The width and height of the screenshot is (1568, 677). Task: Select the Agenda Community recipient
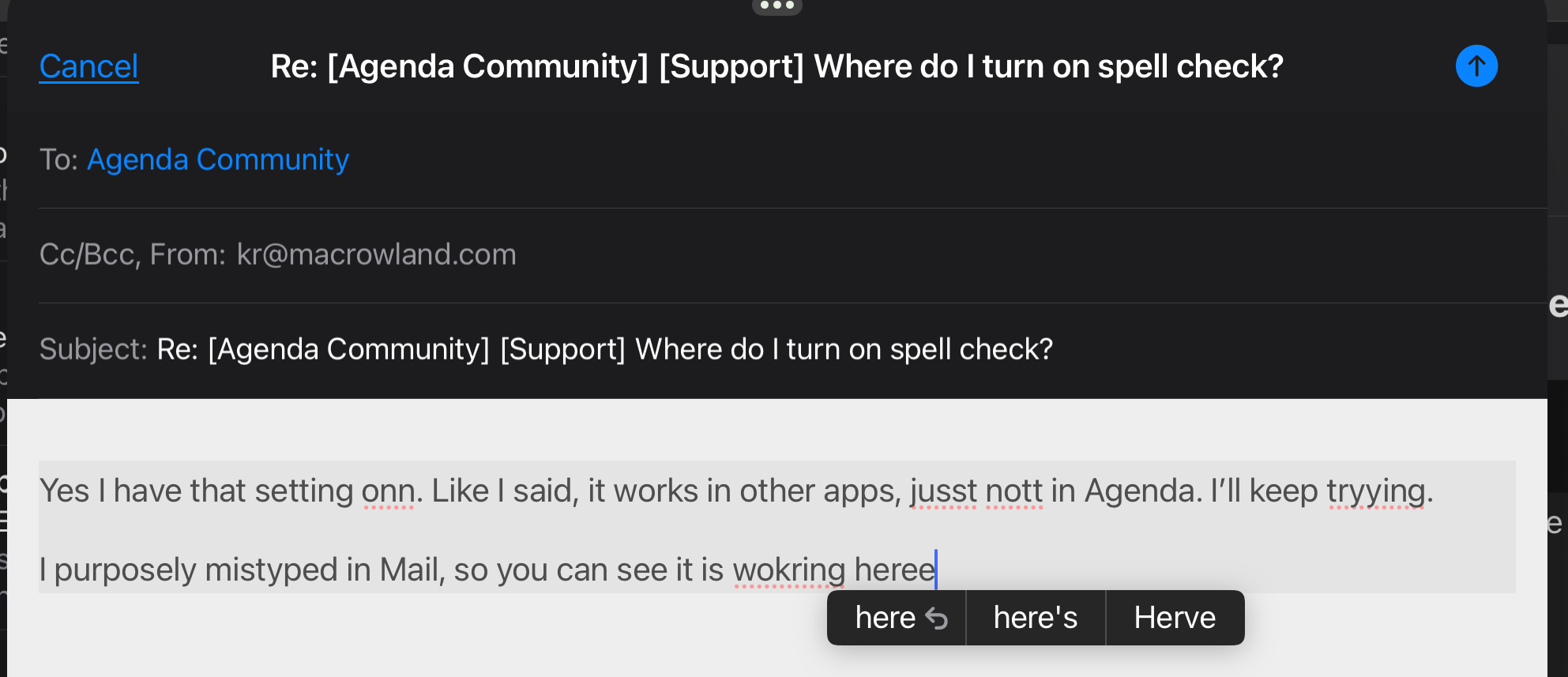pos(218,160)
